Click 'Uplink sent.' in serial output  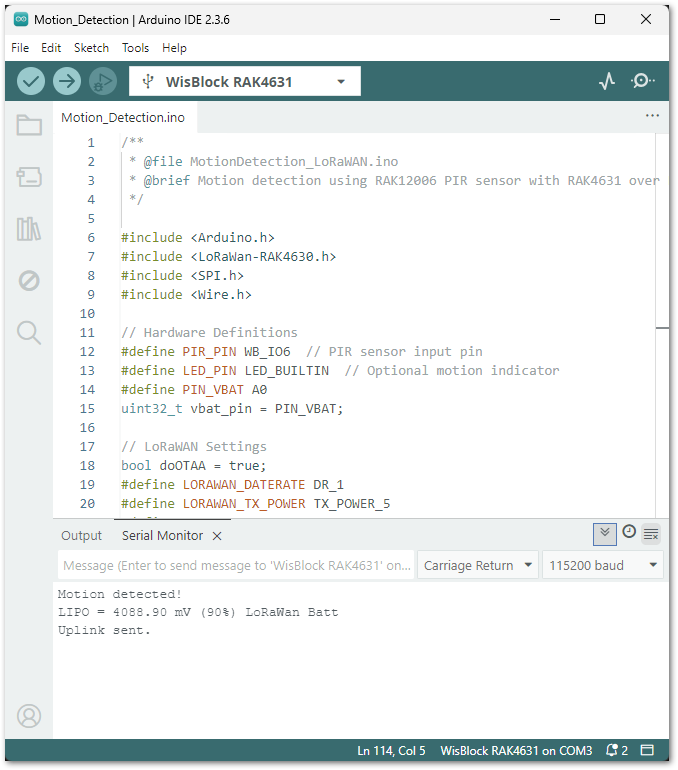(x=104, y=630)
